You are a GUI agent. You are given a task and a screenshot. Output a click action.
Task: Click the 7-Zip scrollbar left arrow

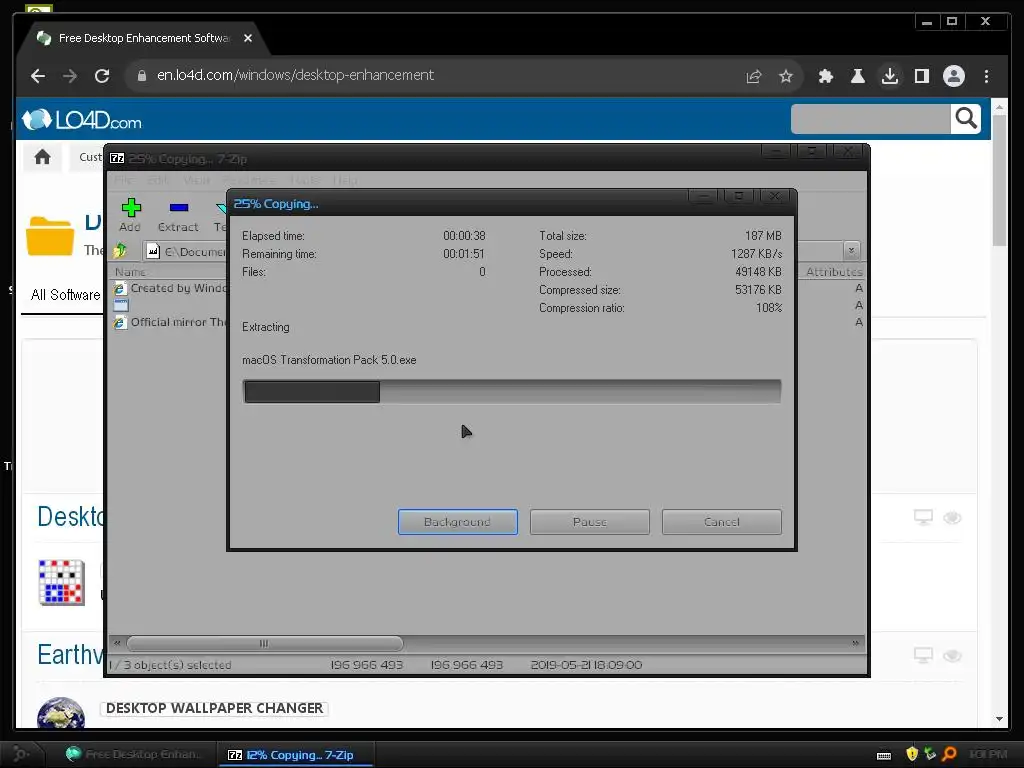[x=118, y=643]
